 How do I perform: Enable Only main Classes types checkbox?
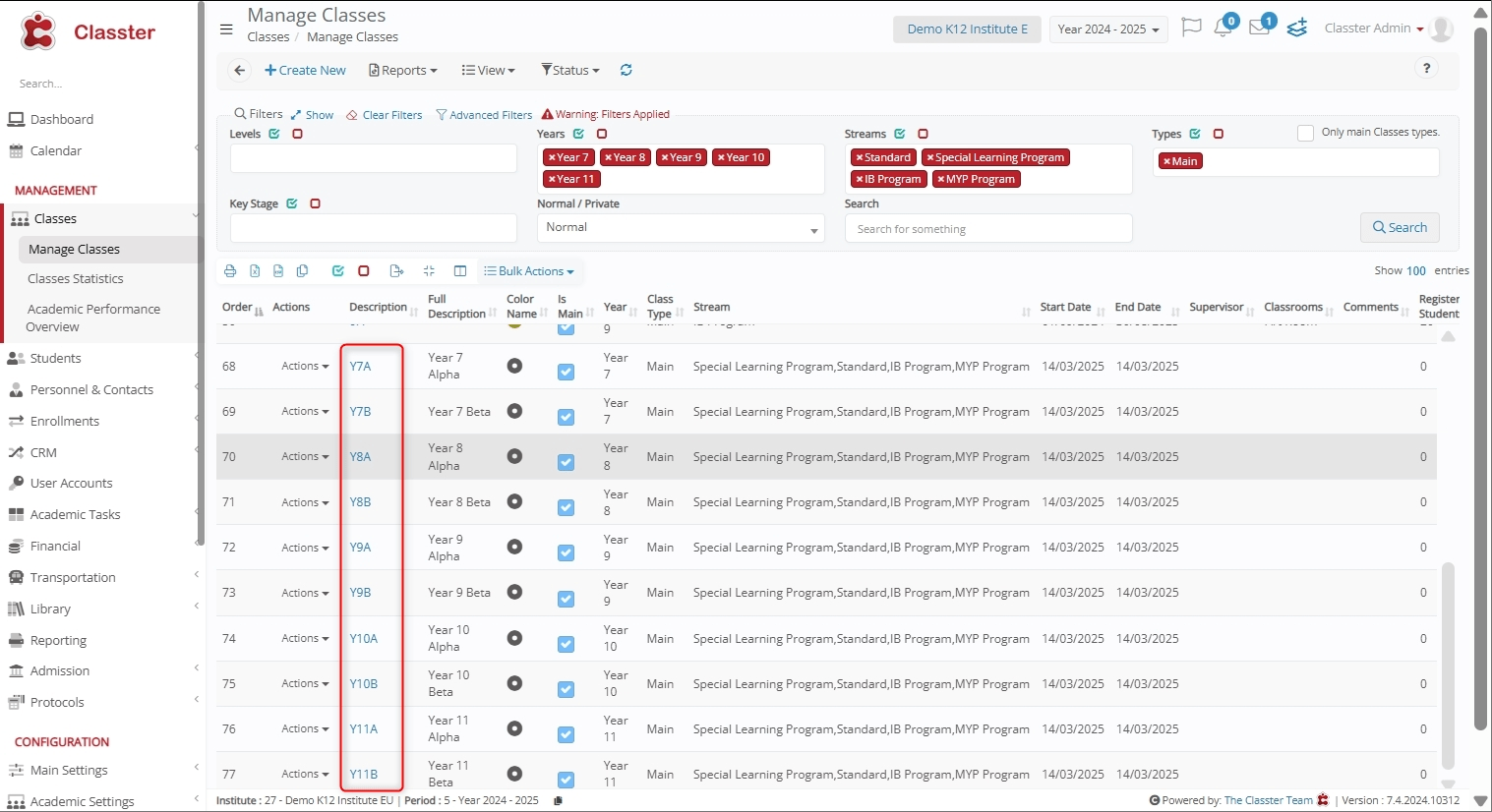click(x=1305, y=133)
